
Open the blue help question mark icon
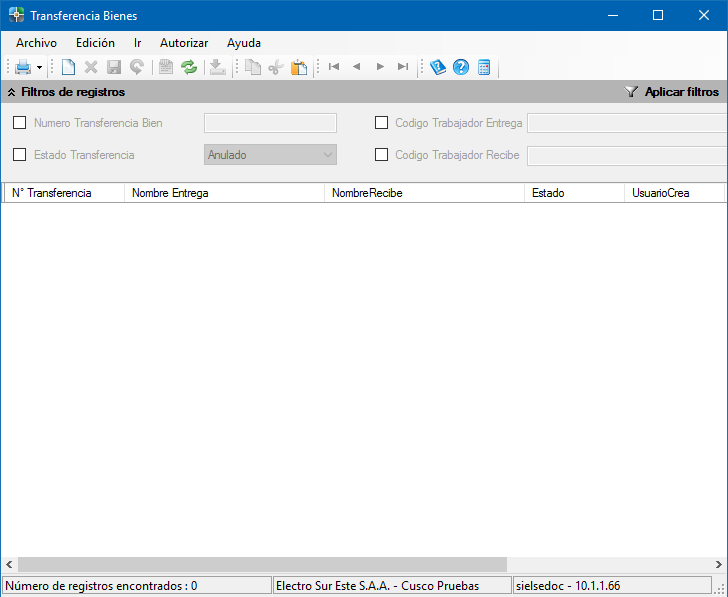[461, 67]
